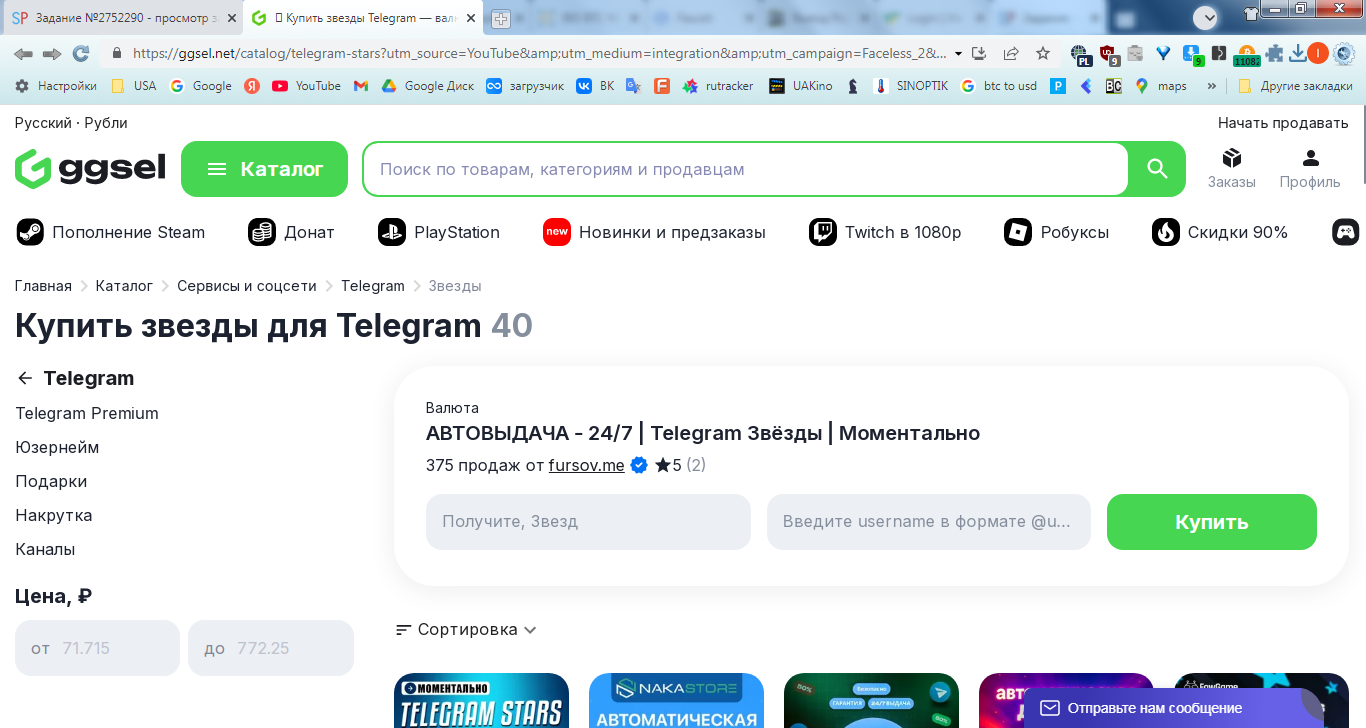Open seller fursov.me link
The image size is (1366, 728).
point(587,465)
